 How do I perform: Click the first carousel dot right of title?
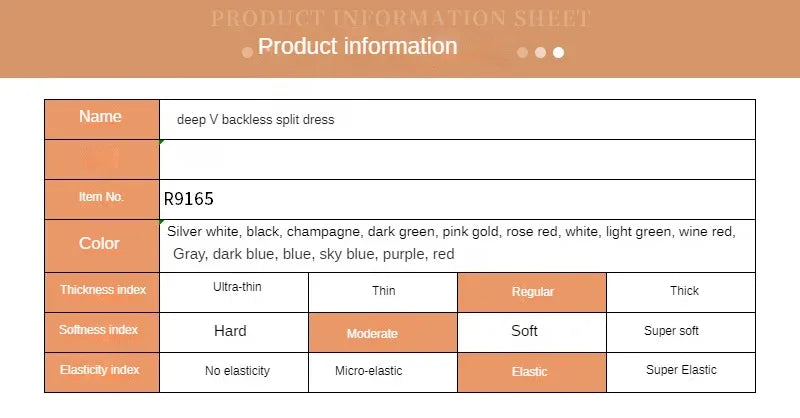point(522,53)
